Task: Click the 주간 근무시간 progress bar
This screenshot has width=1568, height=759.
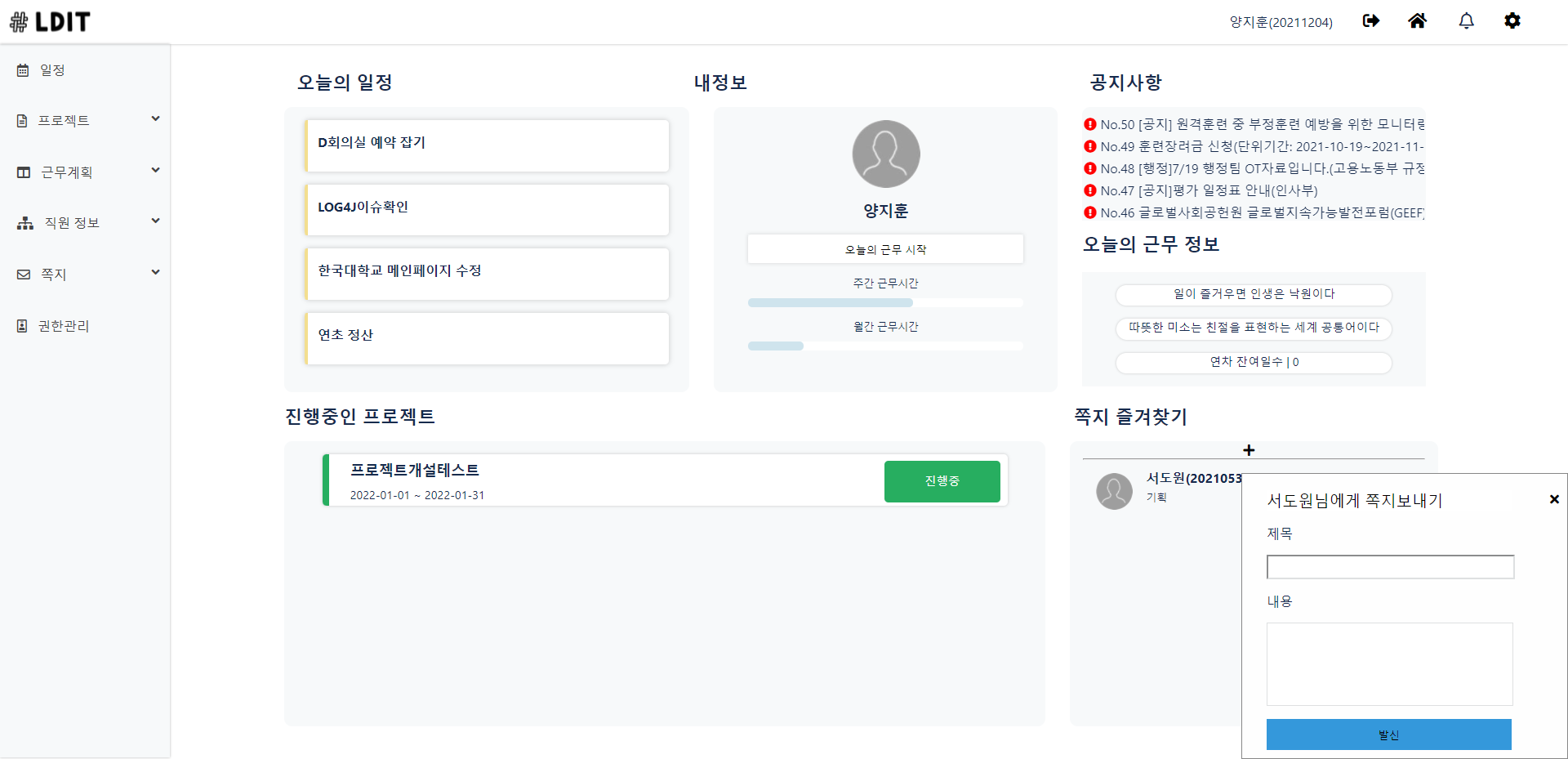Action: pos(884,302)
